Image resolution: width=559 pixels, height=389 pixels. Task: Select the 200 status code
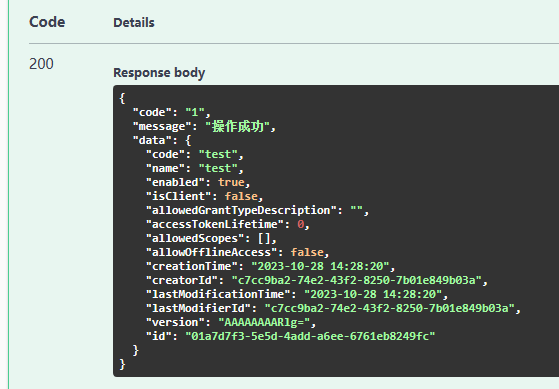[x=41, y=64]
